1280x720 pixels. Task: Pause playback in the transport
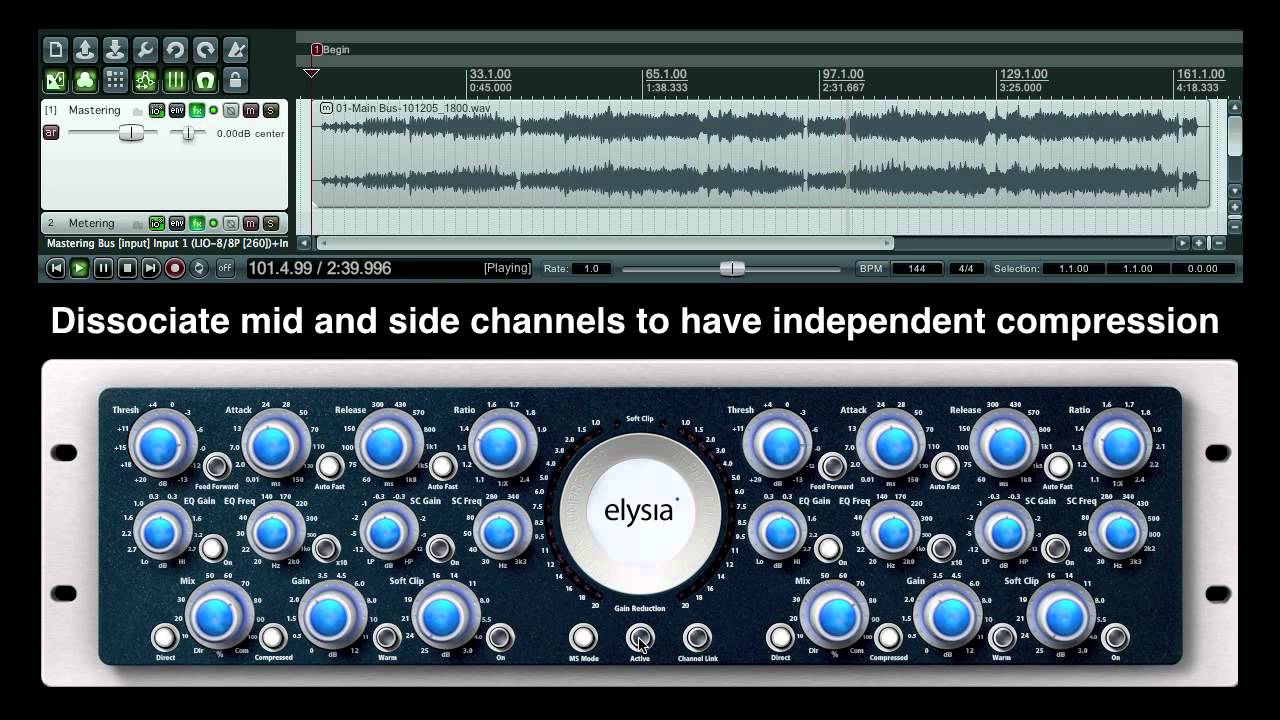[x=103, y=268]
